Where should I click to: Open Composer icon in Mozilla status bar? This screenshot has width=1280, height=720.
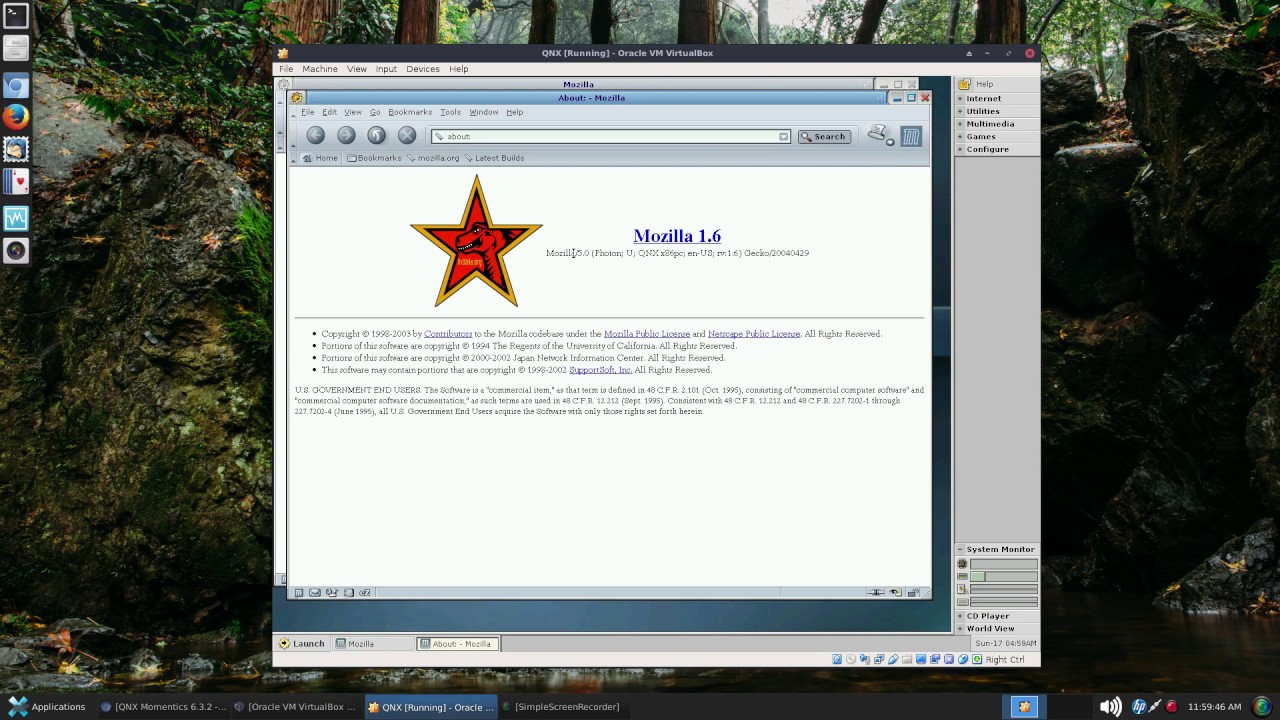348,592
